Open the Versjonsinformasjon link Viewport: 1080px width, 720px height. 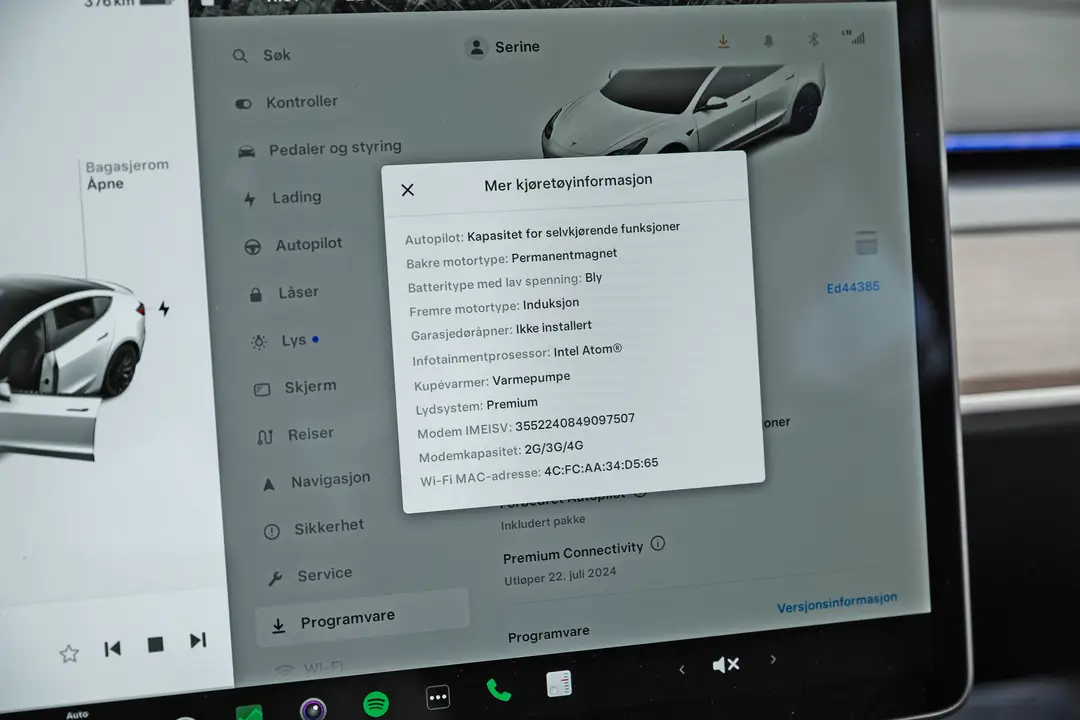pyautogui.click(x=837, y=603)
